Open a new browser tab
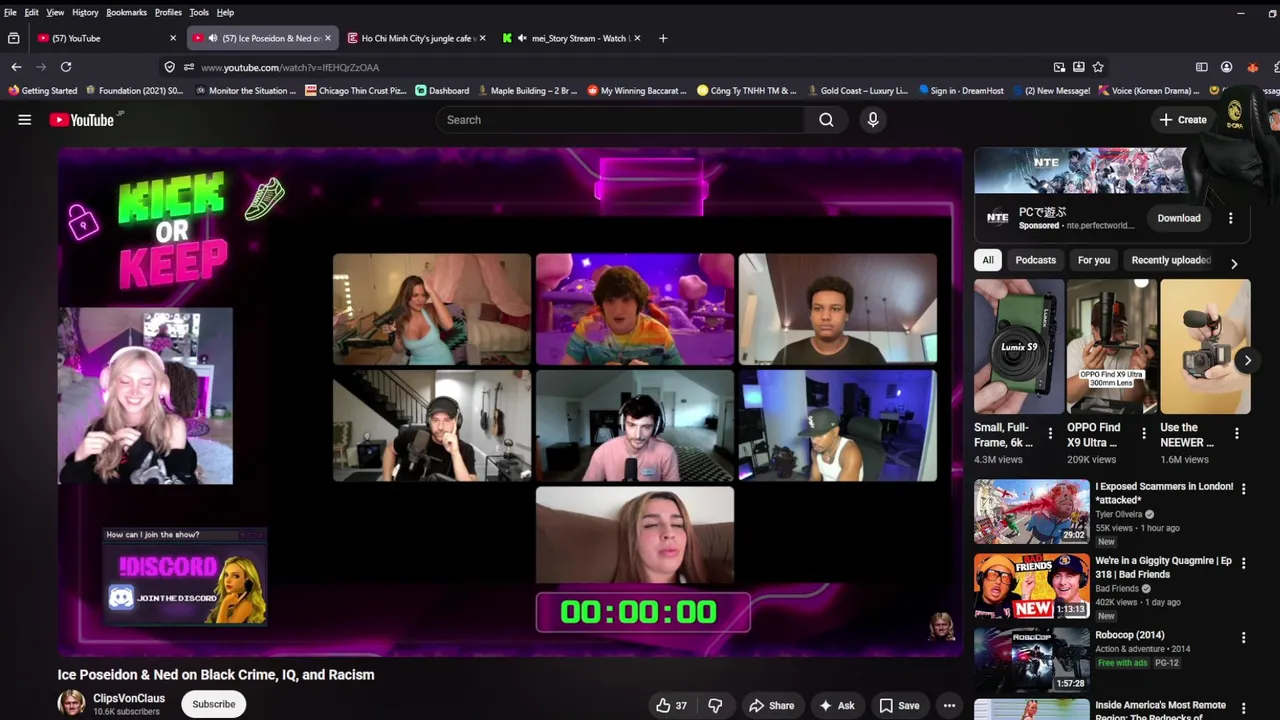Screen dimensions: 1280x720 point(662,38)
